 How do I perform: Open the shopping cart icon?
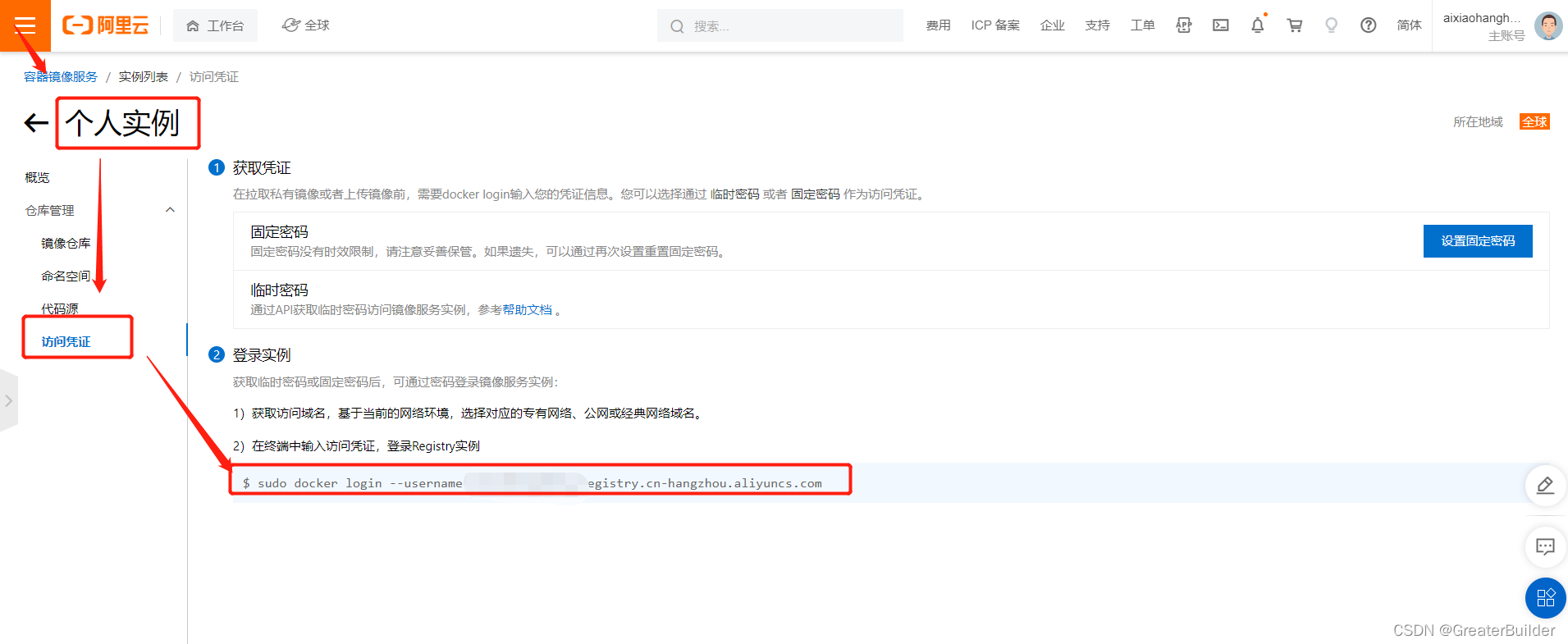pyautogui.click(x=1295, y=25)
